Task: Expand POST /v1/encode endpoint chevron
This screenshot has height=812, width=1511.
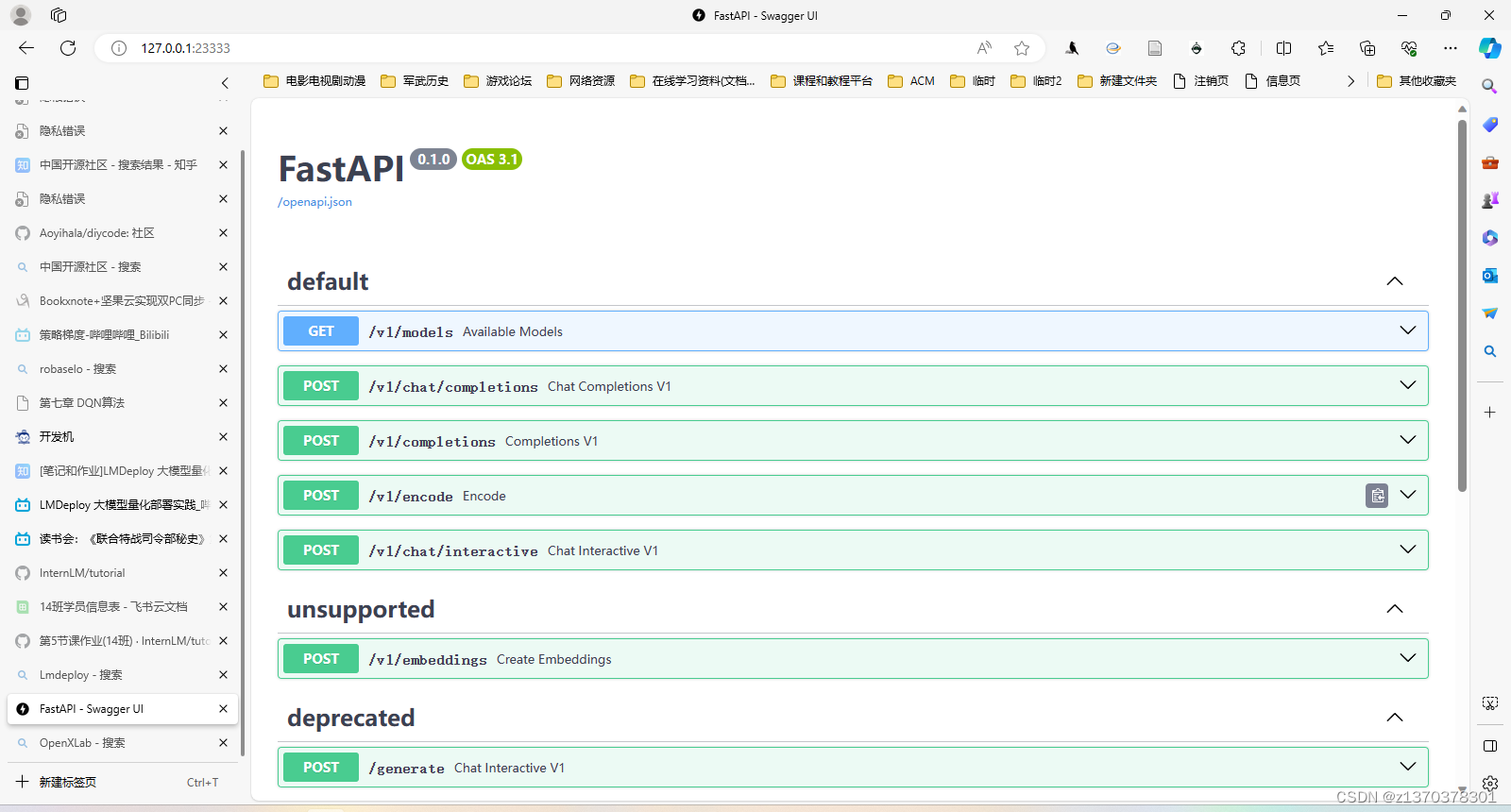Action: pos(1408,495)
